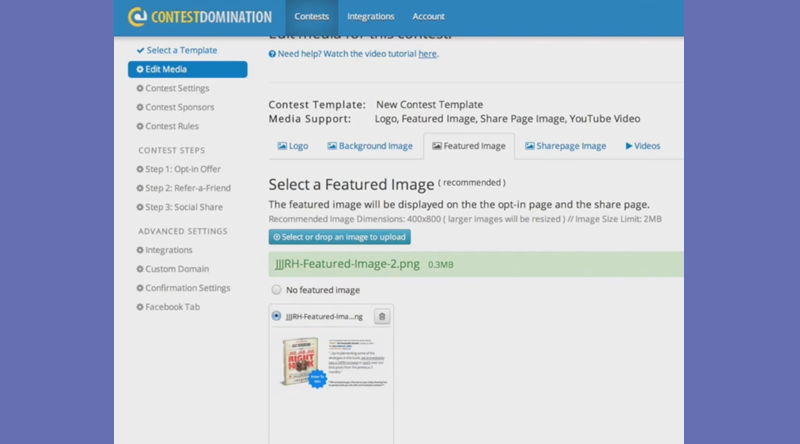Select the No featured image radio button

[x=276, y=290]
